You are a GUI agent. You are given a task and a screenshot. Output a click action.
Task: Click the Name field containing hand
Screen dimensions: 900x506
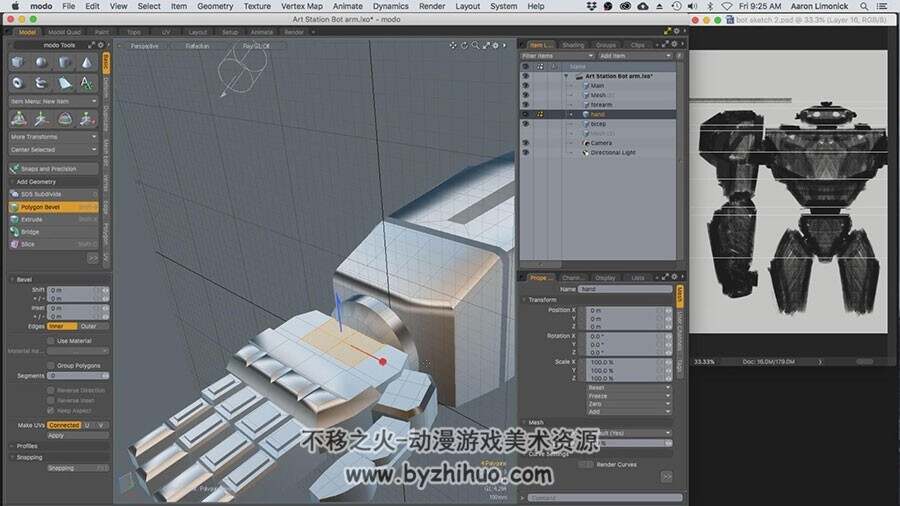click(x=627, y=289)
